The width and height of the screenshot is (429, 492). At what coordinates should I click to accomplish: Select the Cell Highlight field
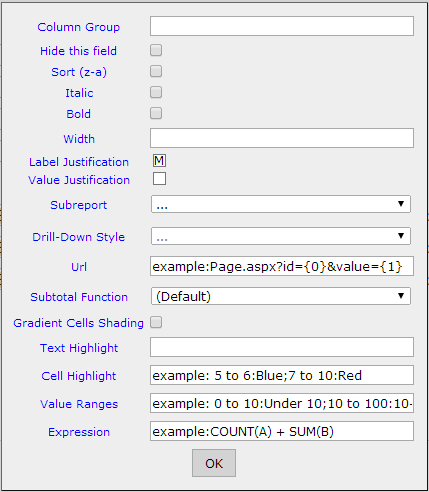(x=282, y=375)
